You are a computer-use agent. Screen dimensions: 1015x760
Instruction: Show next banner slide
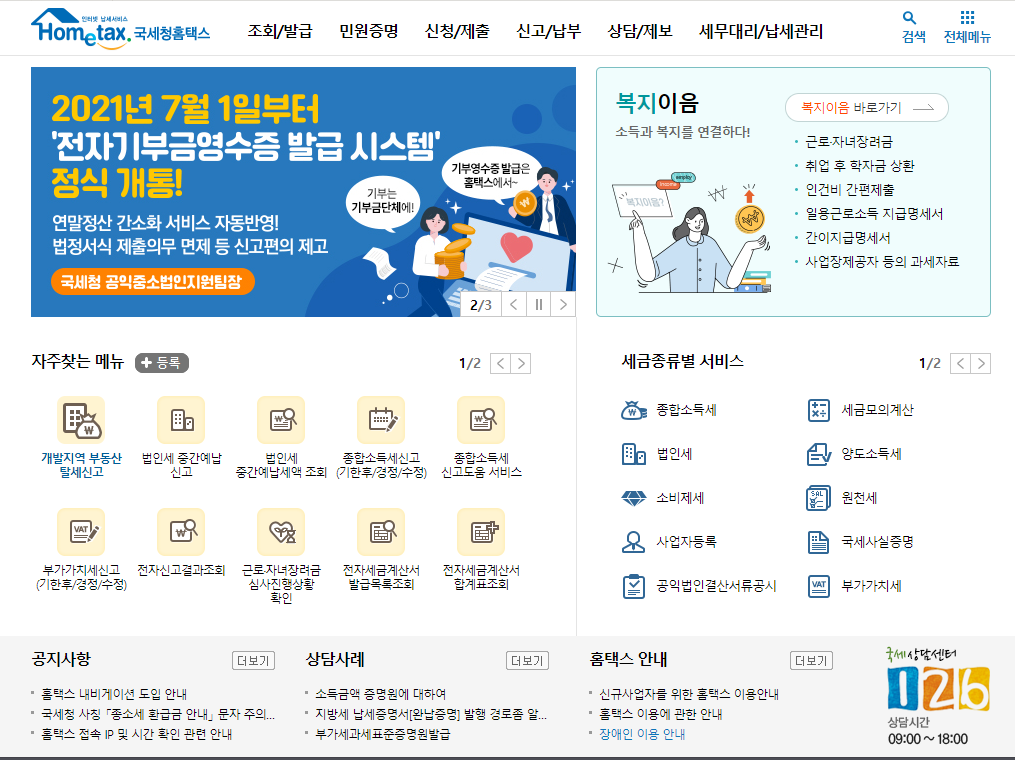click(563, 305)
